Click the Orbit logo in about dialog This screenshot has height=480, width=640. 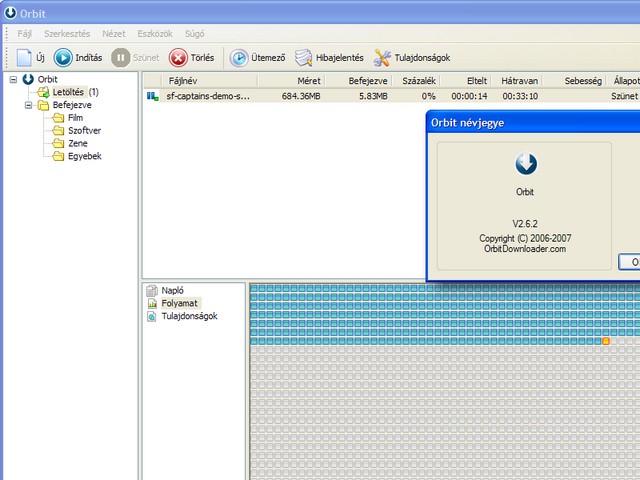[525, 163]
